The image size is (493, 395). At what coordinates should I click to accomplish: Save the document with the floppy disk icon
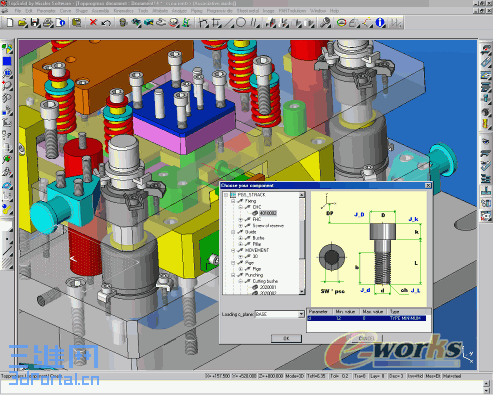click(35, 23)
